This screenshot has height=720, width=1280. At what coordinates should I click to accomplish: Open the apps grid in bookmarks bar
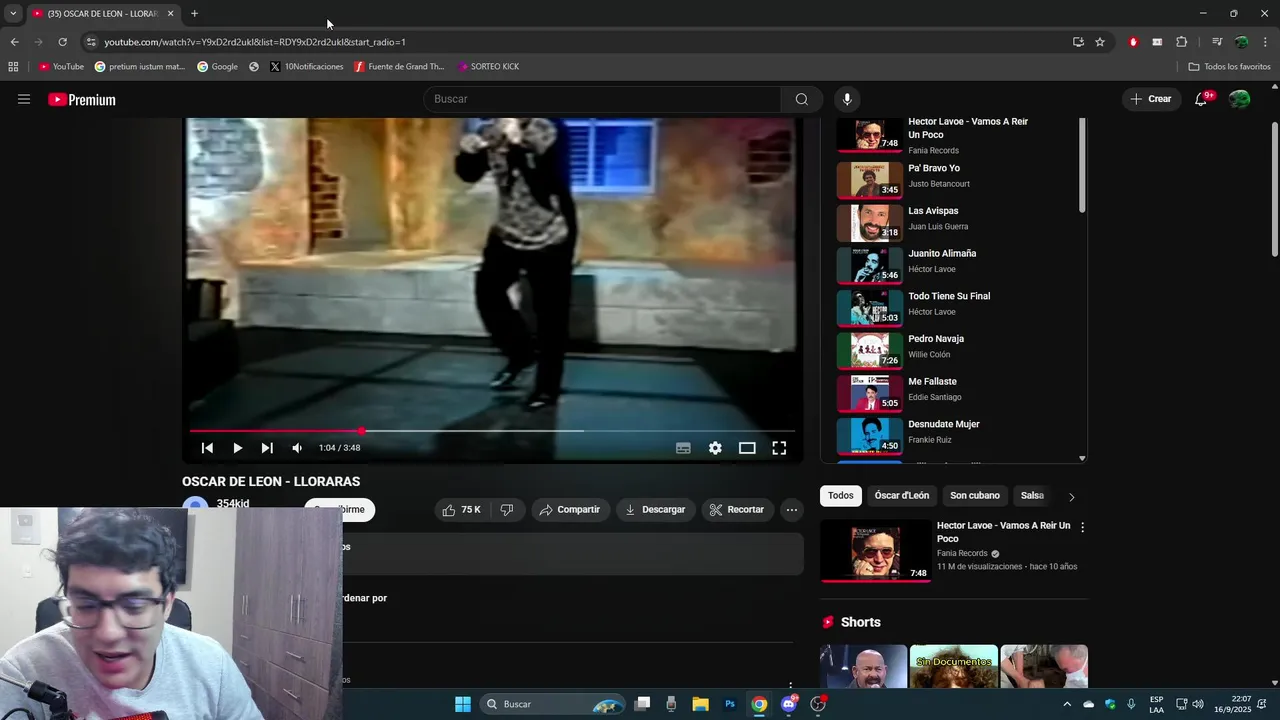point(13,67)
